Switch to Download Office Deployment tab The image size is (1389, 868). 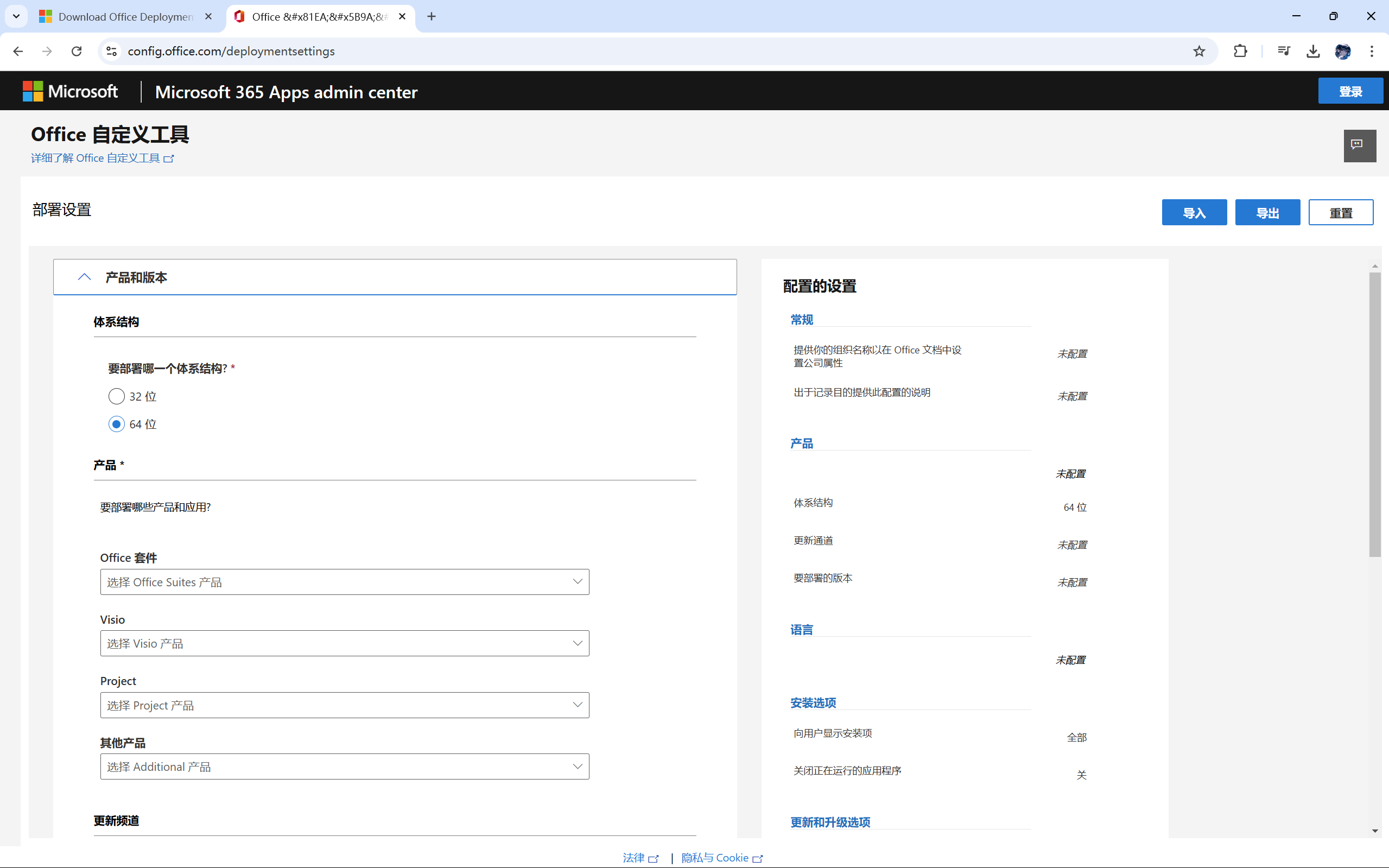126,17
